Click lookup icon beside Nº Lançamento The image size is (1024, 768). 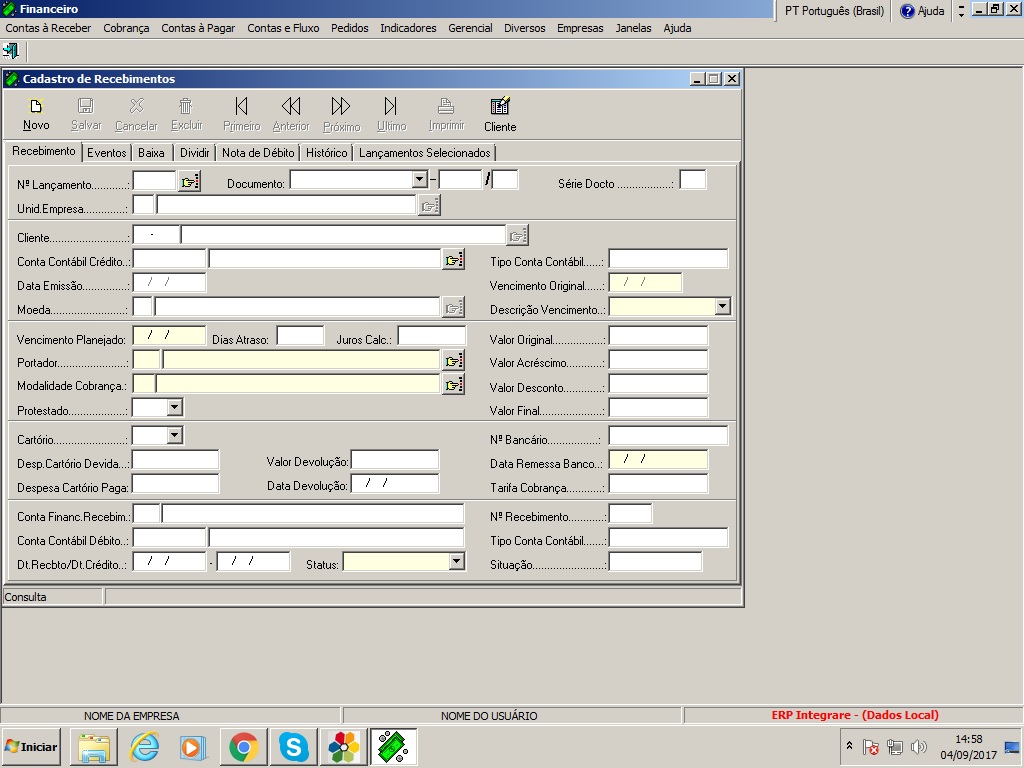(x=189, y=181)
